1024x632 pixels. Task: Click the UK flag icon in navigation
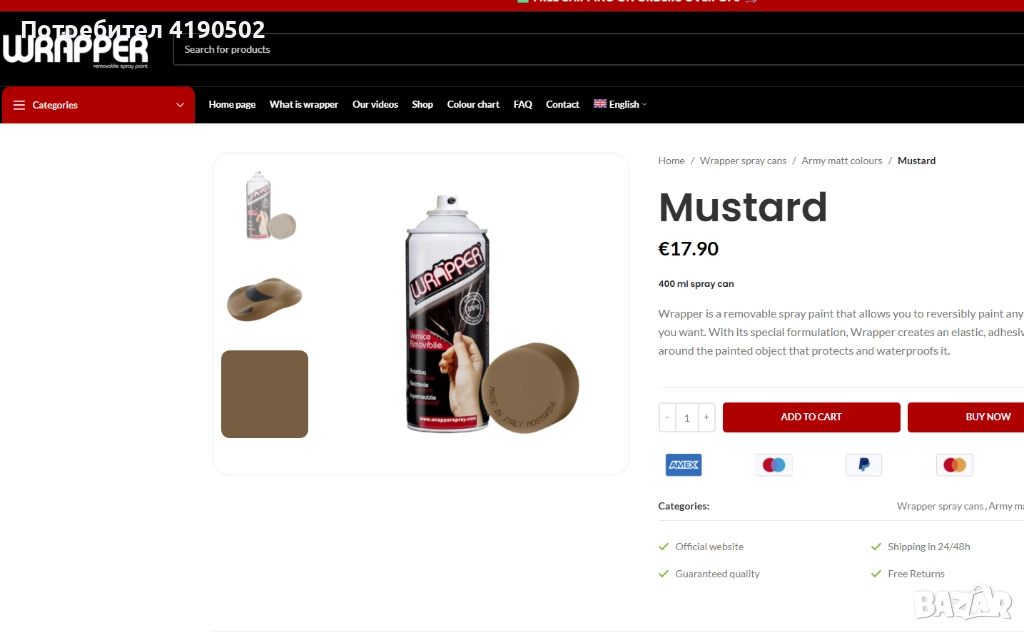(x=600, y=104)
